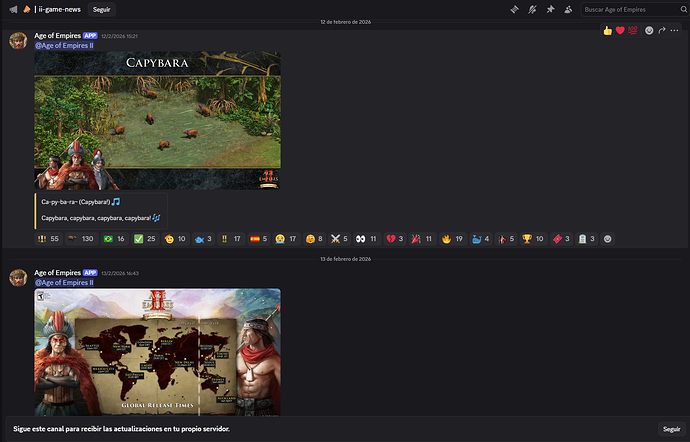Forward the Capybara message using arrow icon
This screenshot has width=690, height=442.
pyautogui.click(x=662, y=30)
